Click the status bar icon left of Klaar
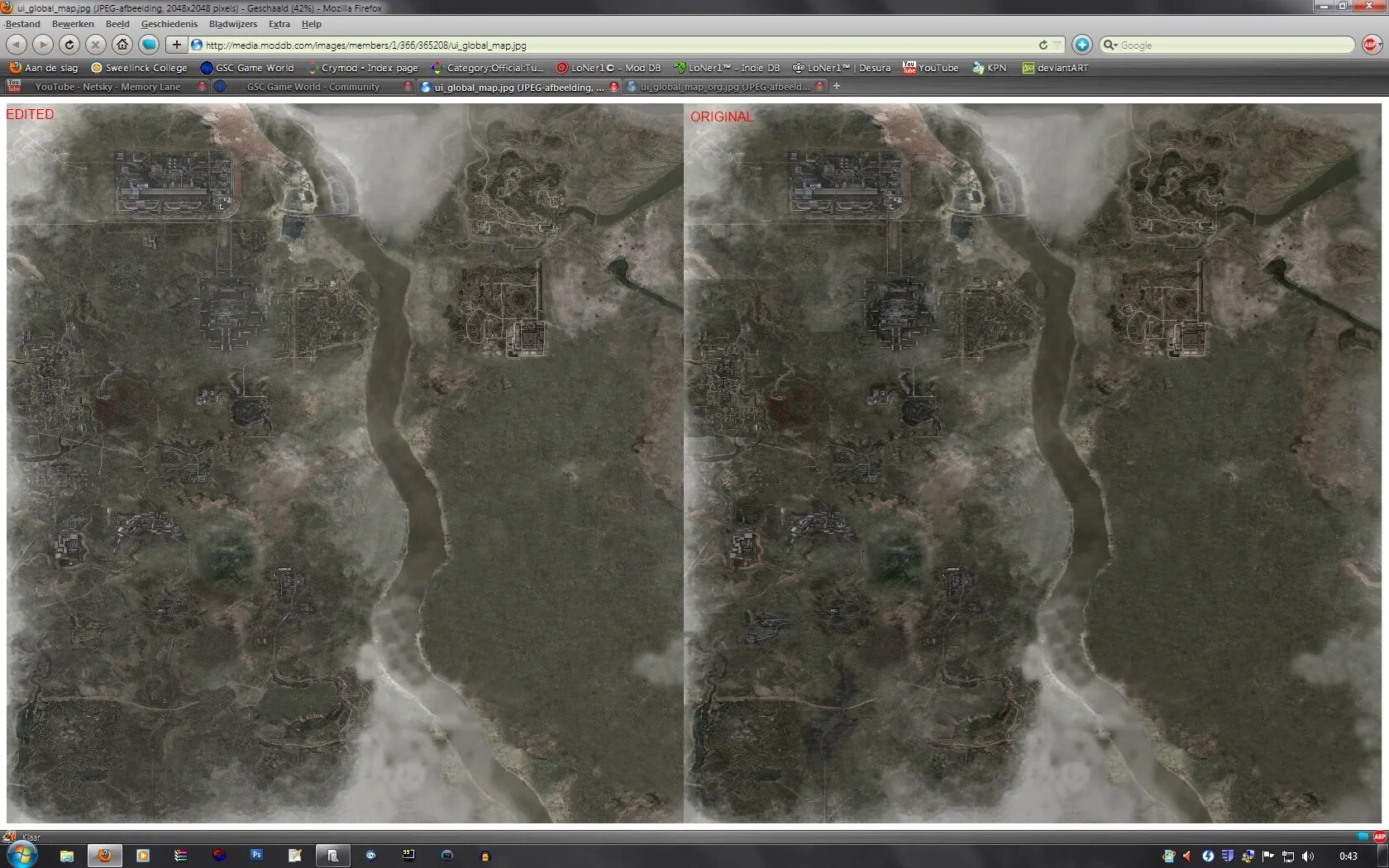Screen dimensions: 1389x868 [9, 837]
